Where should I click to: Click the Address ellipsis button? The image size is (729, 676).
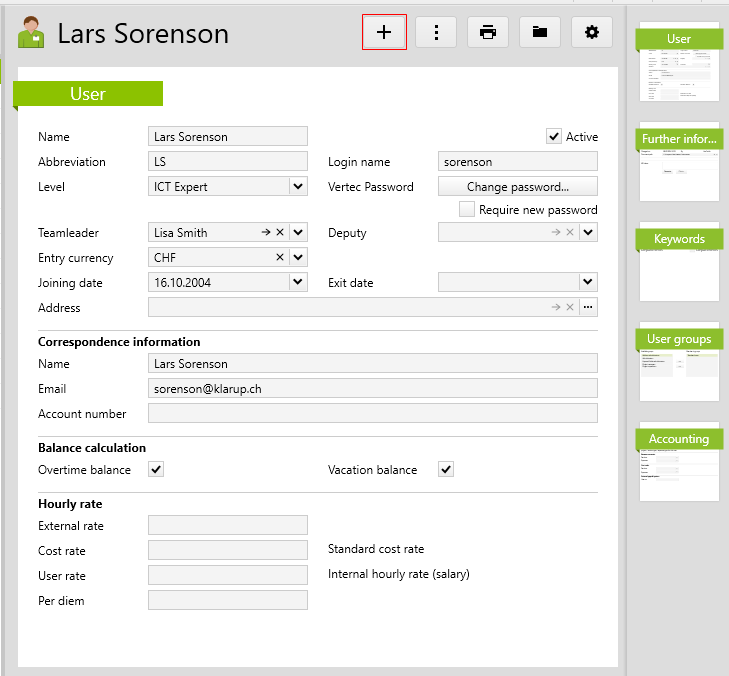(588, 308)
